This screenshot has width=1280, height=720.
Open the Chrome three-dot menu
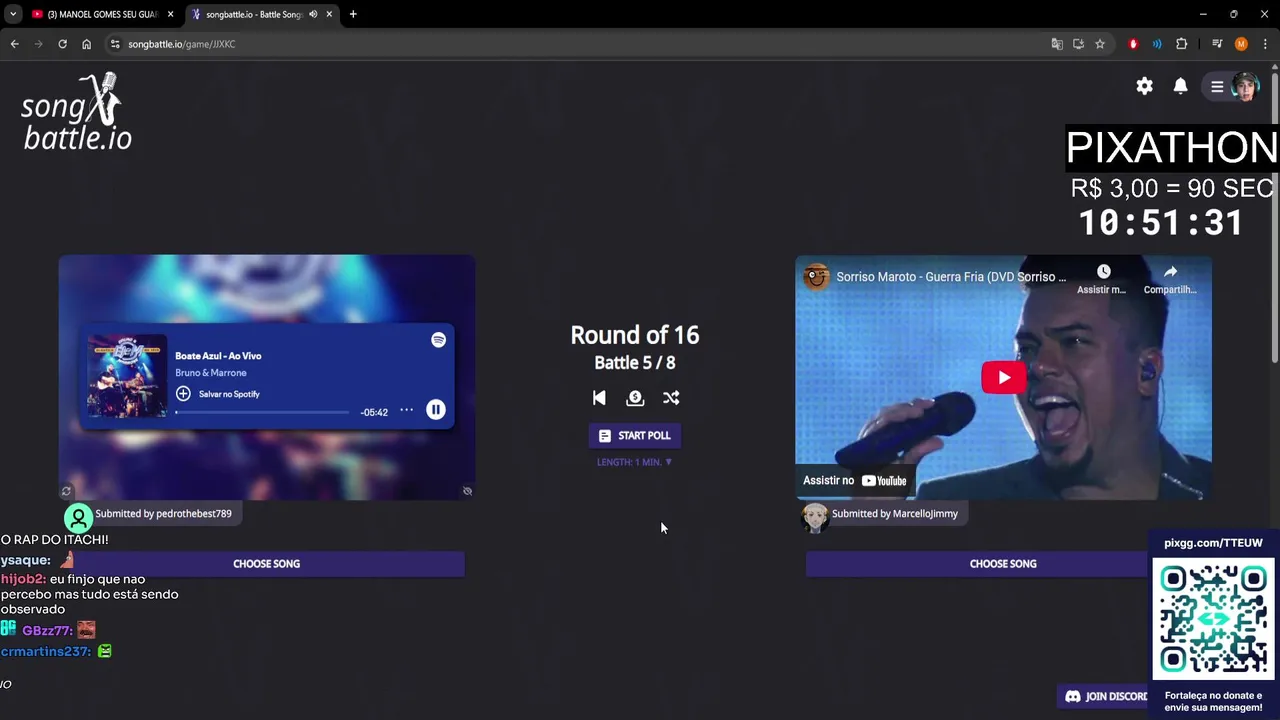pyautogui.click(x=1265, y=44)
